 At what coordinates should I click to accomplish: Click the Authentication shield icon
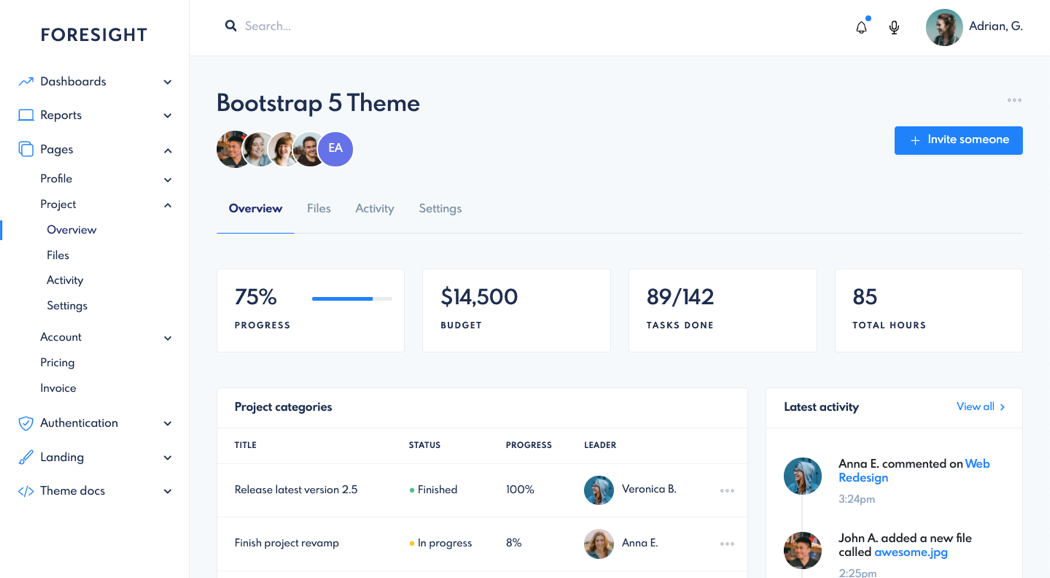point(26,424)
